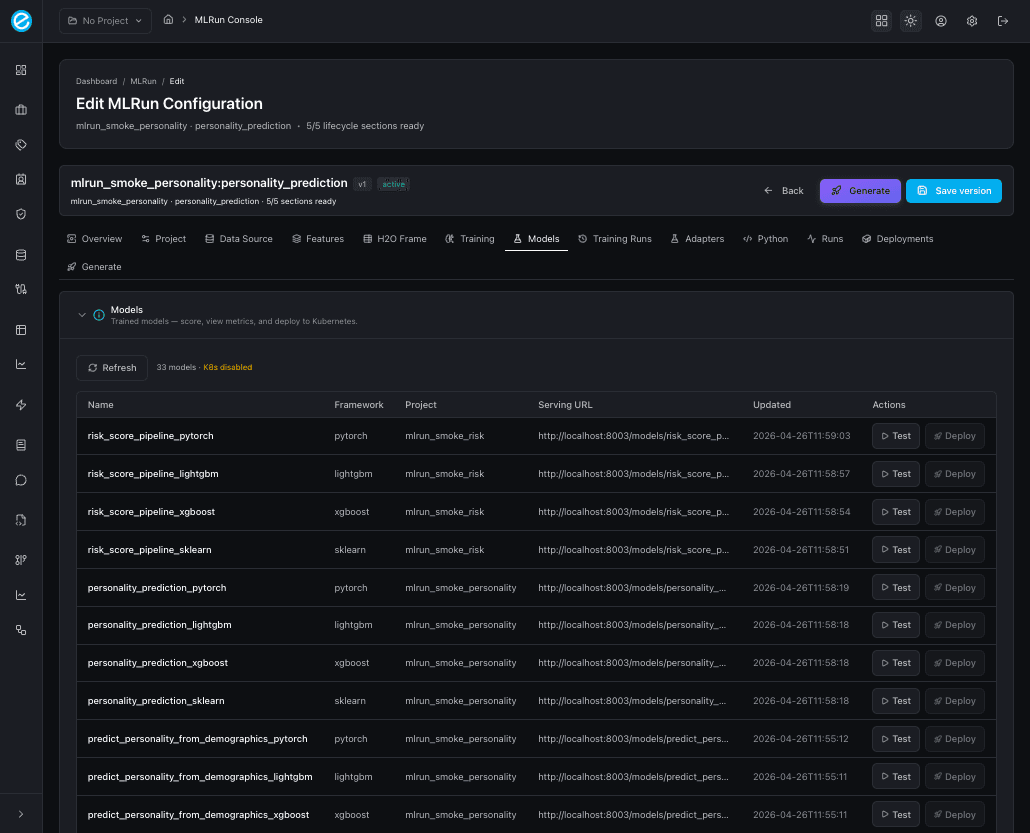Click the K8s disabled link
The width and height of the screenshot is (1030, 833).
pyautogui.click(x=227, y=367)
